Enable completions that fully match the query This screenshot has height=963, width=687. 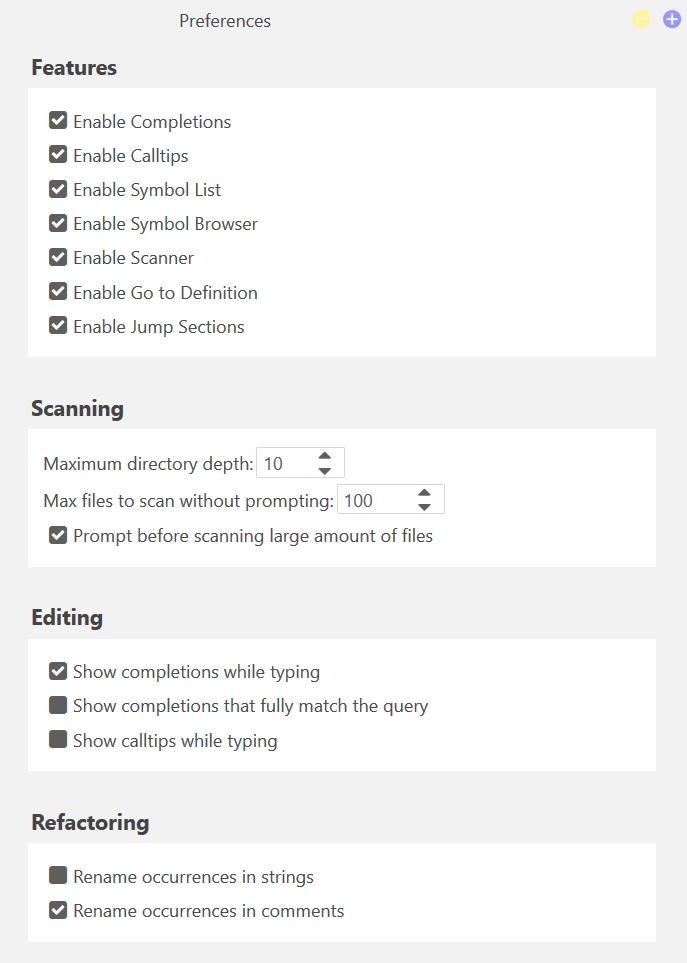tap(58, 705)
